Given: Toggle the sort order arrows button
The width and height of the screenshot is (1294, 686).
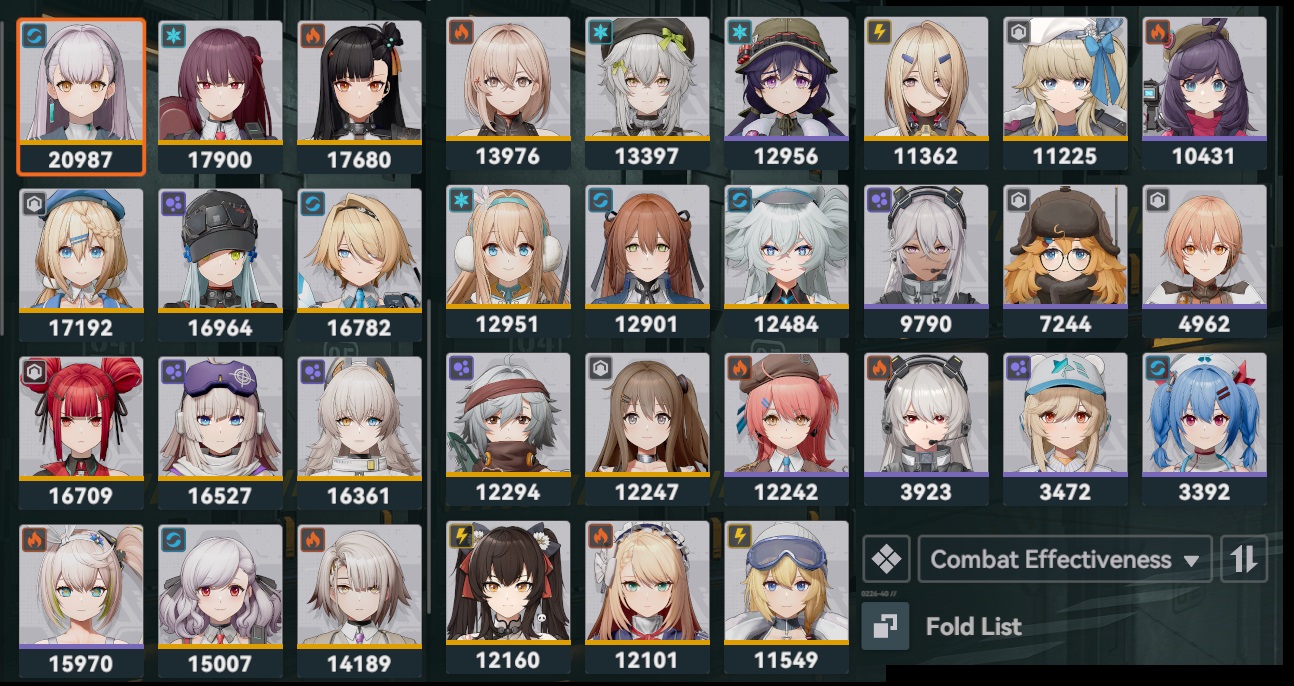Looking at the screenshot, I should point(1243,559).
